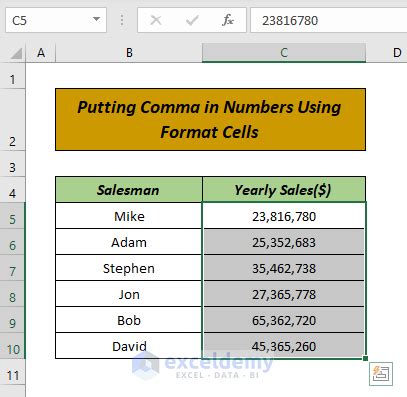Select the column C header

click(284, 53)
